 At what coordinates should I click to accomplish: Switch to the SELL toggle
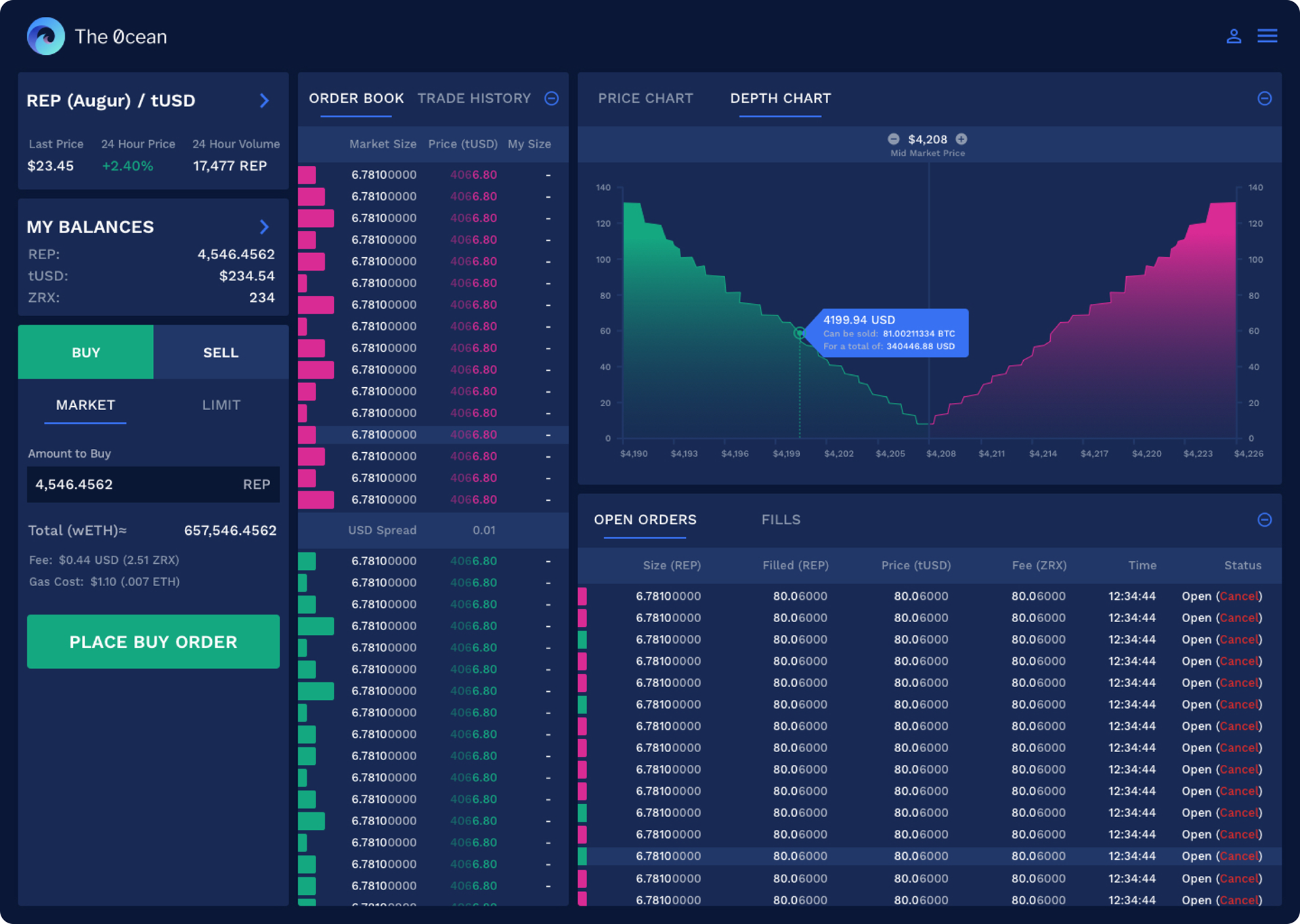point(221,352)
